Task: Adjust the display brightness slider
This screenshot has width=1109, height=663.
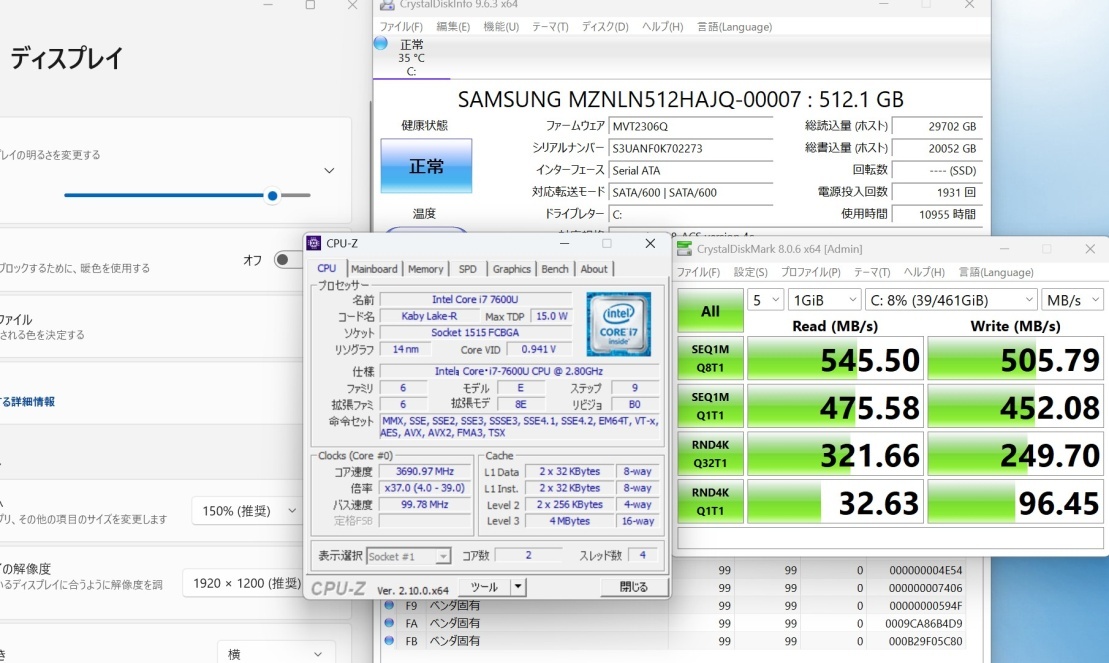Action: (187, 195)
